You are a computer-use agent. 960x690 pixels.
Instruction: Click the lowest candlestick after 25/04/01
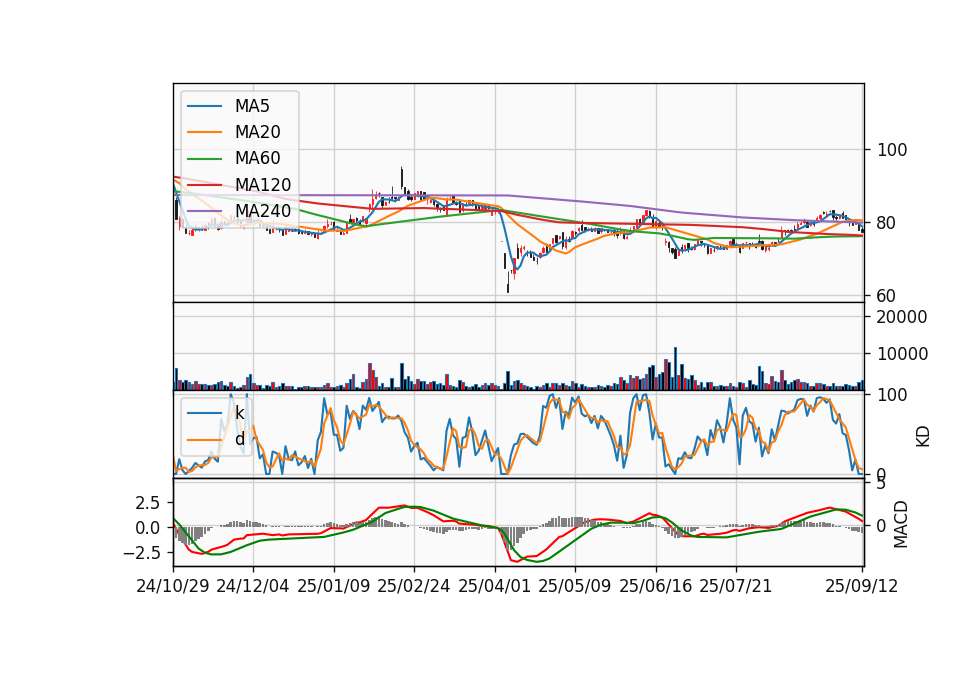pos(508,282)
